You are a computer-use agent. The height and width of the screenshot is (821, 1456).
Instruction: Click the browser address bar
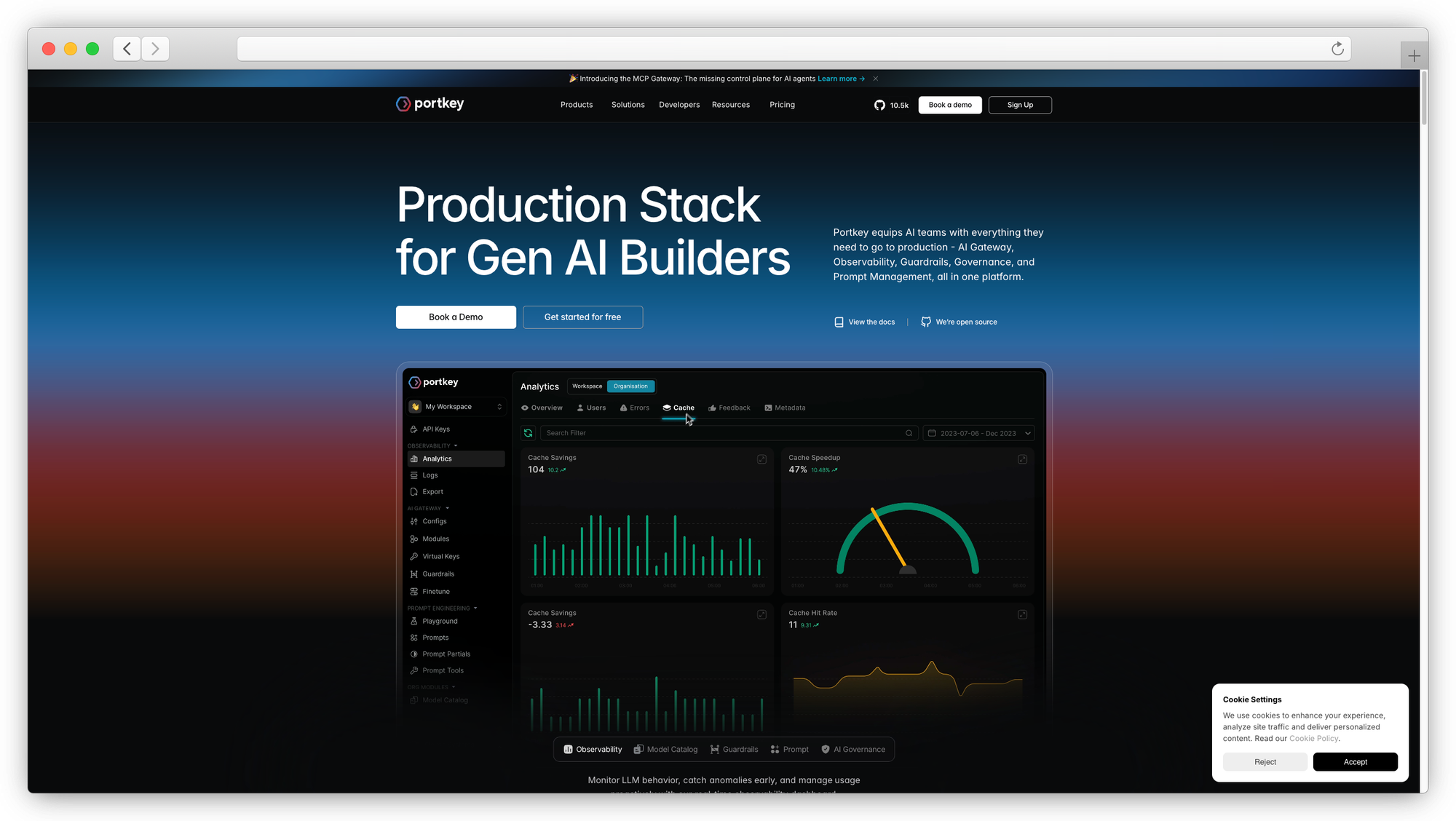pyautogui.click(x=779, y=49)
